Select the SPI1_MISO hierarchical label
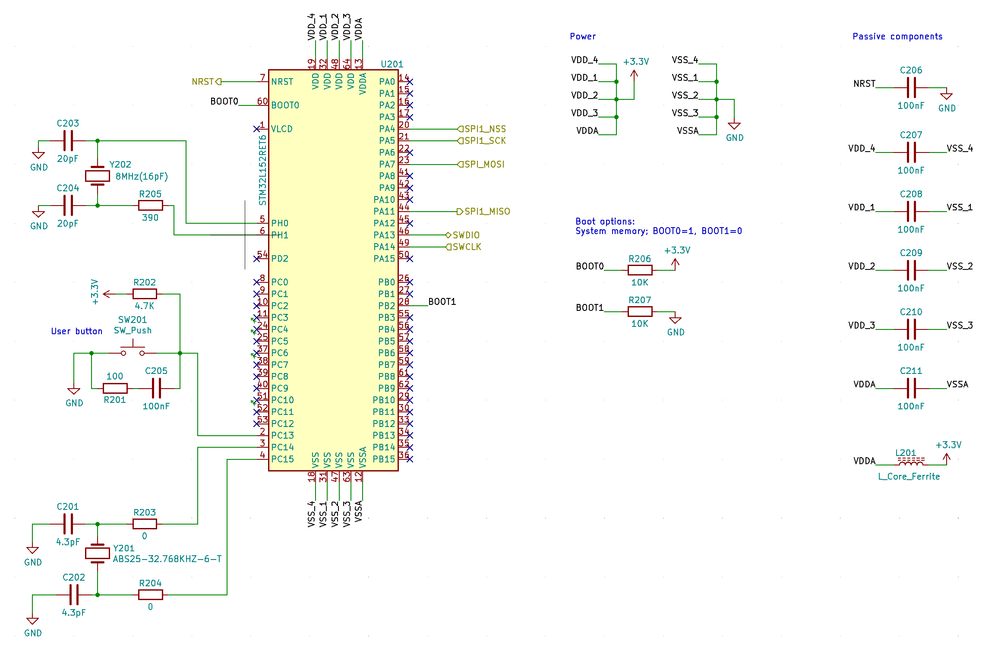 (x=484, y=211)
